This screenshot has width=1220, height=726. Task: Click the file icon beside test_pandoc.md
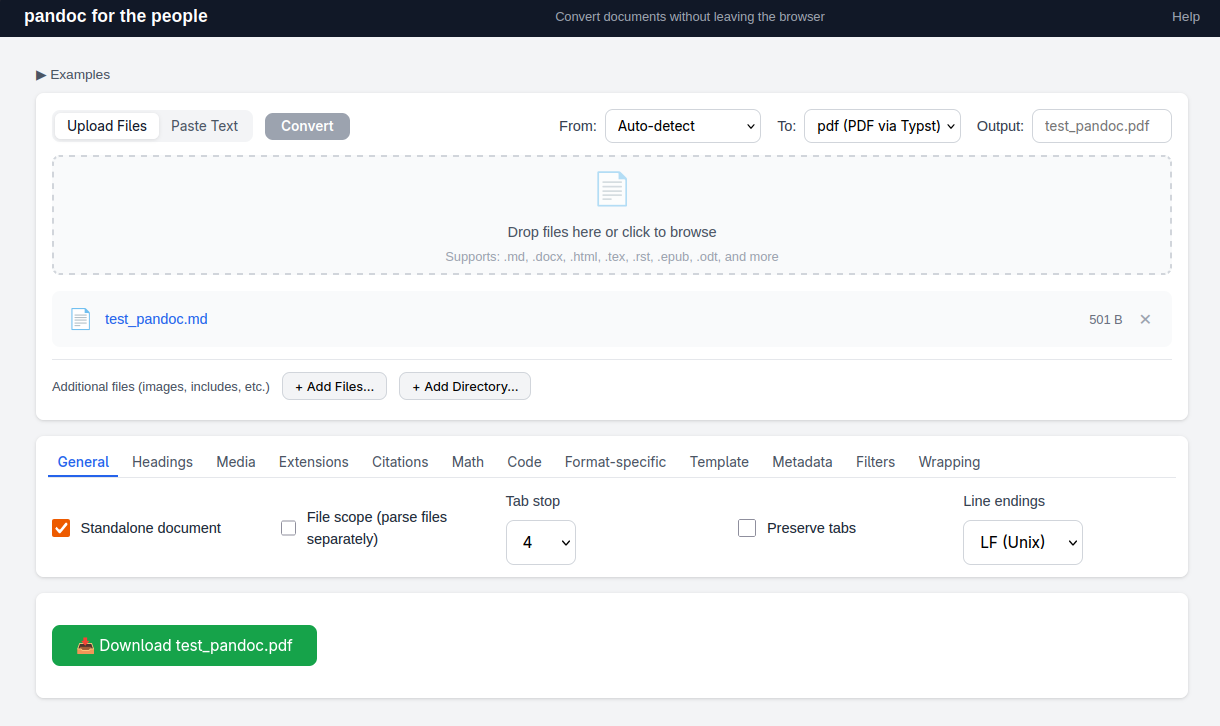pyautogui.click(x=80, y=319)
